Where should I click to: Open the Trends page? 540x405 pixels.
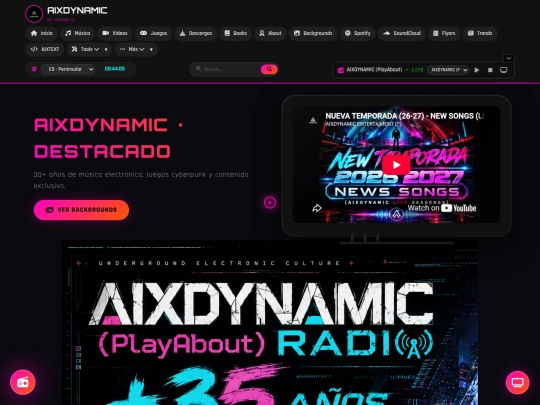tap(480, 33)
